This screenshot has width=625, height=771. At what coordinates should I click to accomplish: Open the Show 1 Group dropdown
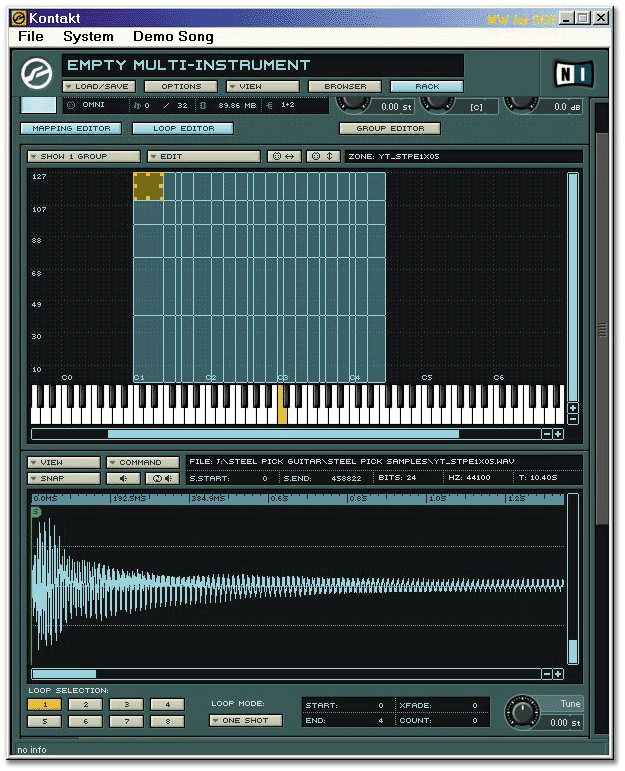click(84, 156)
